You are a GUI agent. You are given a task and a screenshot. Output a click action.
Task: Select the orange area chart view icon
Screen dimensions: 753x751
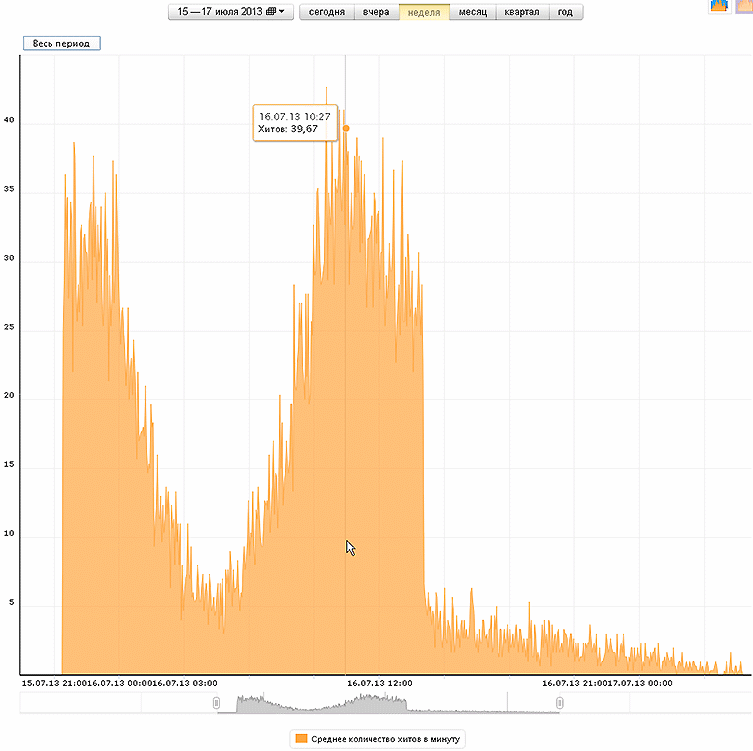(744, 5)
